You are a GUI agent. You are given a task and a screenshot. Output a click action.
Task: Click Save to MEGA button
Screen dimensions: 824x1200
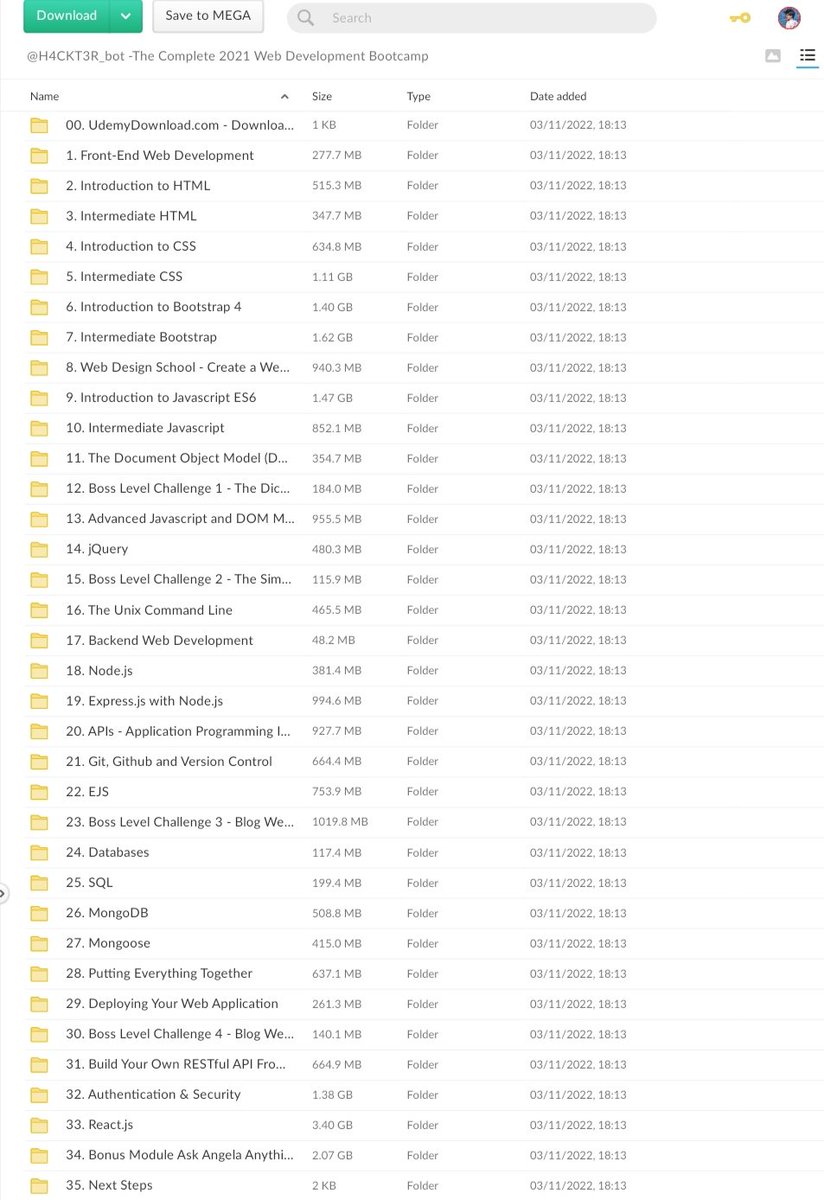[208, 16]
